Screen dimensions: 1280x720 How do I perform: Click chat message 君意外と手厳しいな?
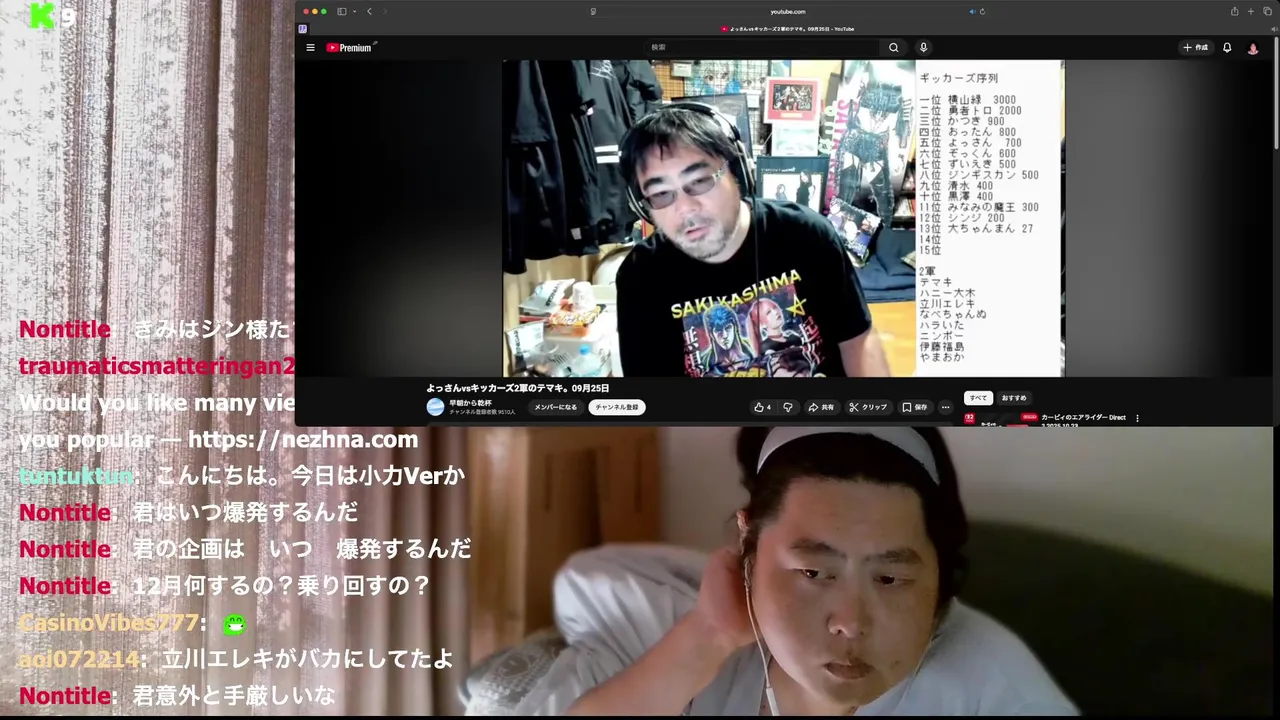click(234, 696)
